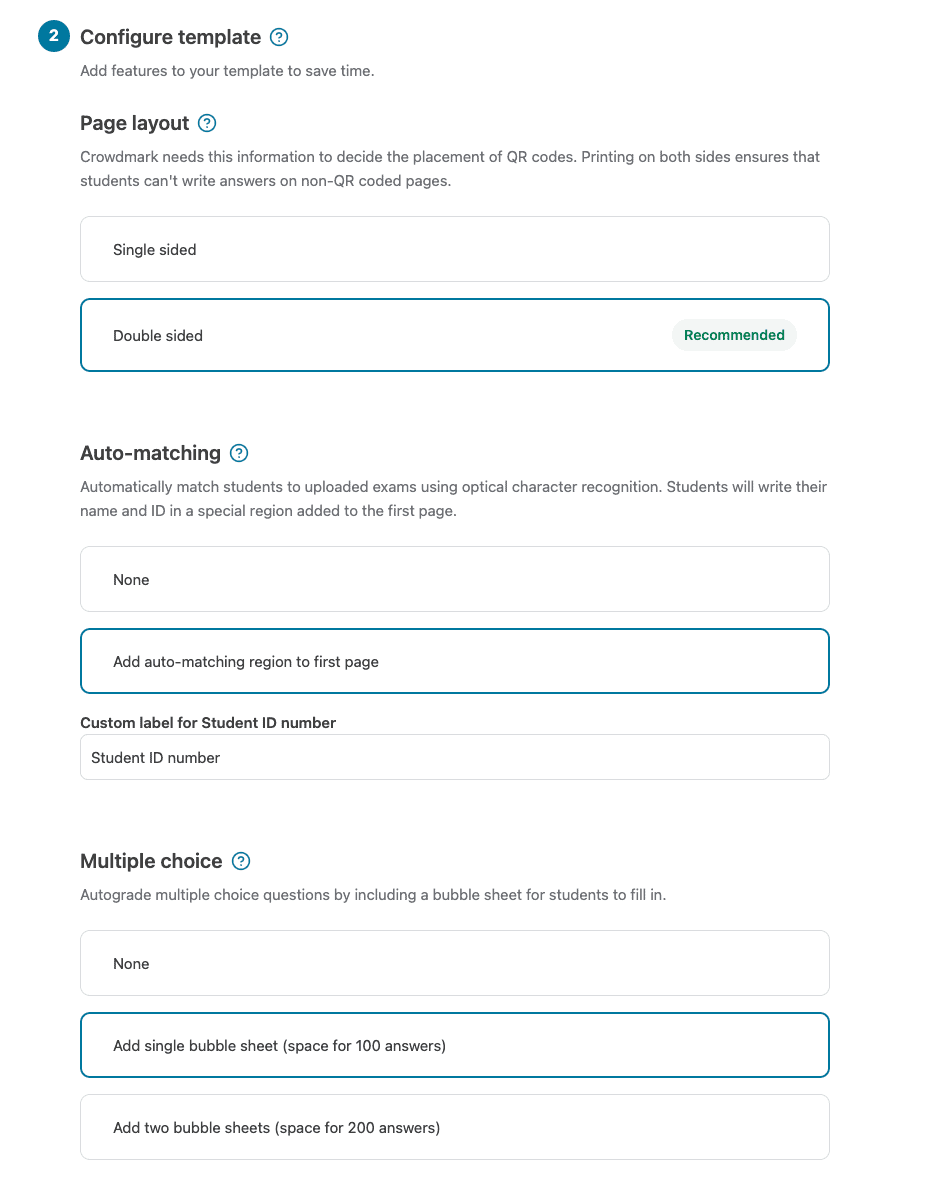Open the Page layout help icon
The width and height of the screenshot is (946, 1198).
click(x=206, y=123)
